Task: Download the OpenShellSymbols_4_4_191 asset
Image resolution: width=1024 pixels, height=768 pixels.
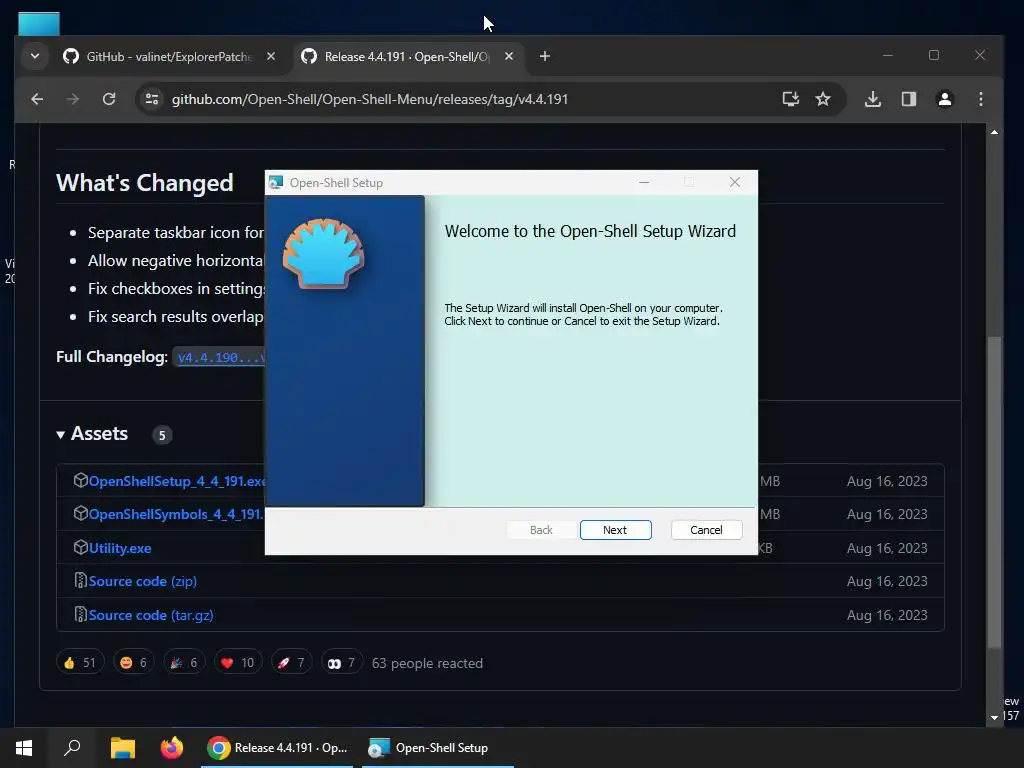Action: pyautogui.click(x=176, y=515)
